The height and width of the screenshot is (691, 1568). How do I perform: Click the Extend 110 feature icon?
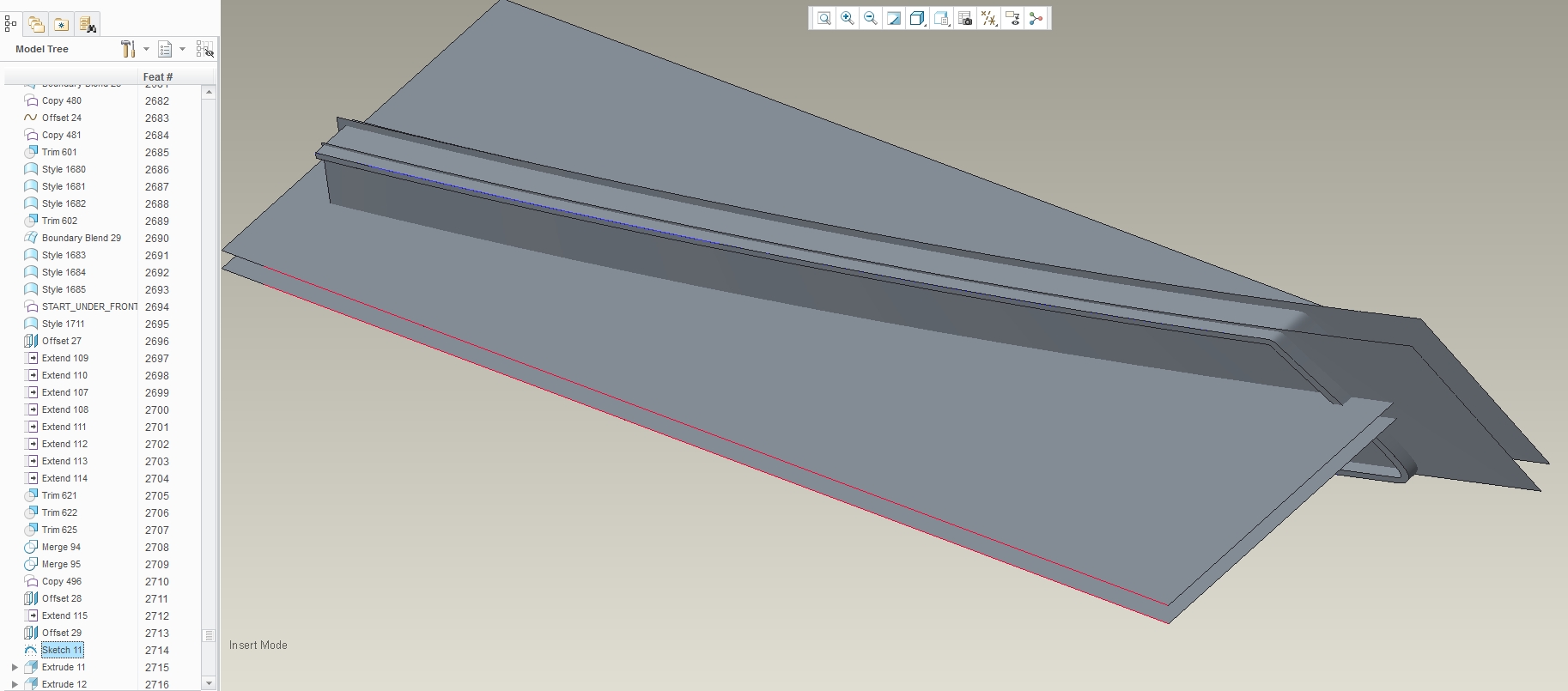(31, 375)
